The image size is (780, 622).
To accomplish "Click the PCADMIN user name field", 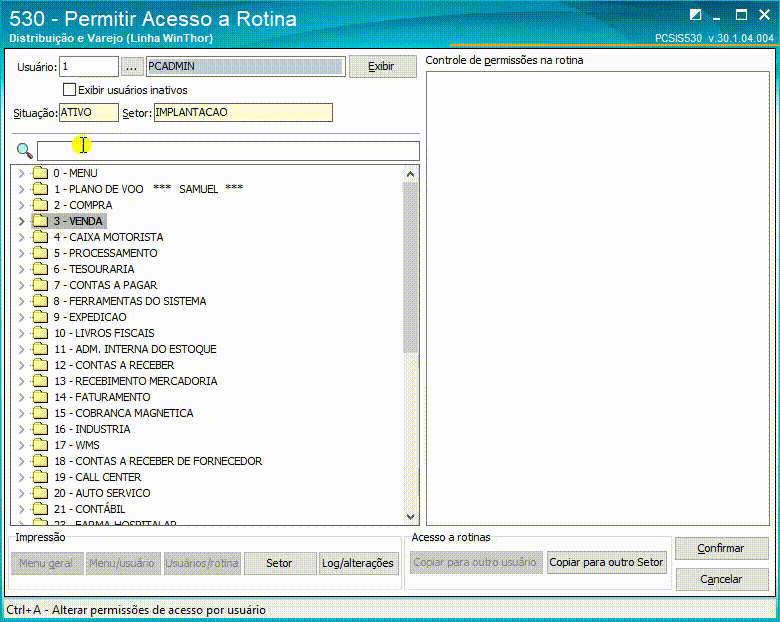I will (246, 66).
